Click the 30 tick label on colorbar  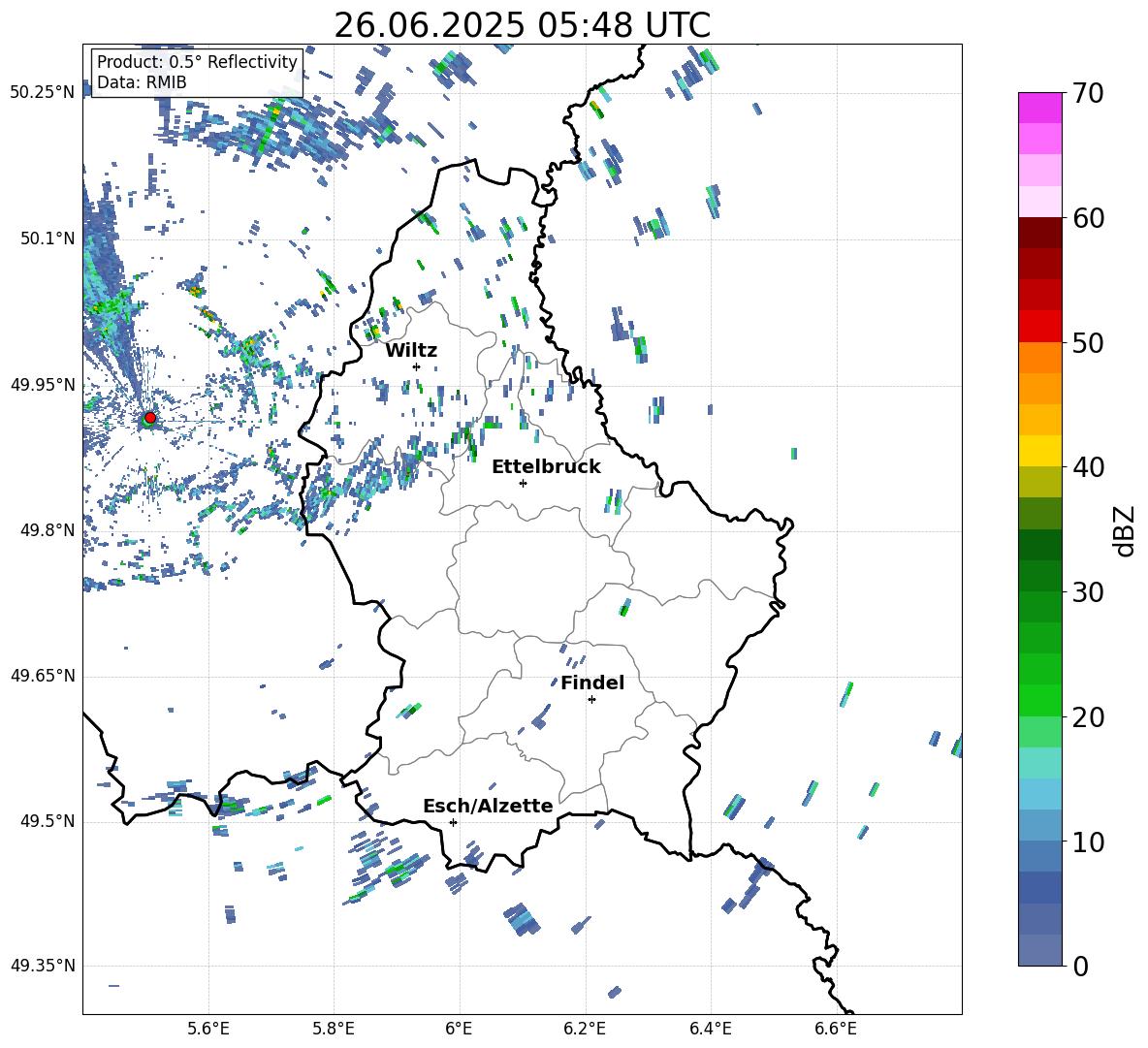point(1087,592)
